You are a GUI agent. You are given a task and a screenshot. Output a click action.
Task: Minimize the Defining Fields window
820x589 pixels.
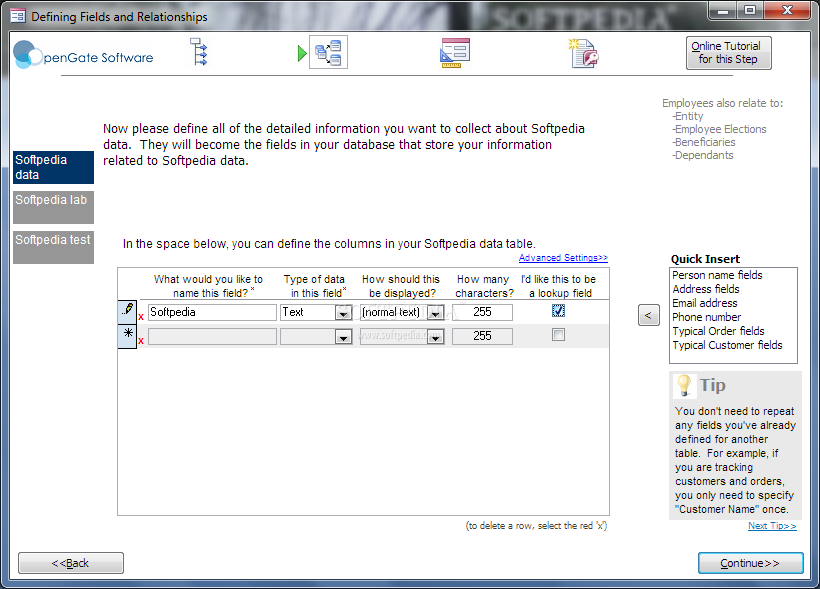coord(723,10)
